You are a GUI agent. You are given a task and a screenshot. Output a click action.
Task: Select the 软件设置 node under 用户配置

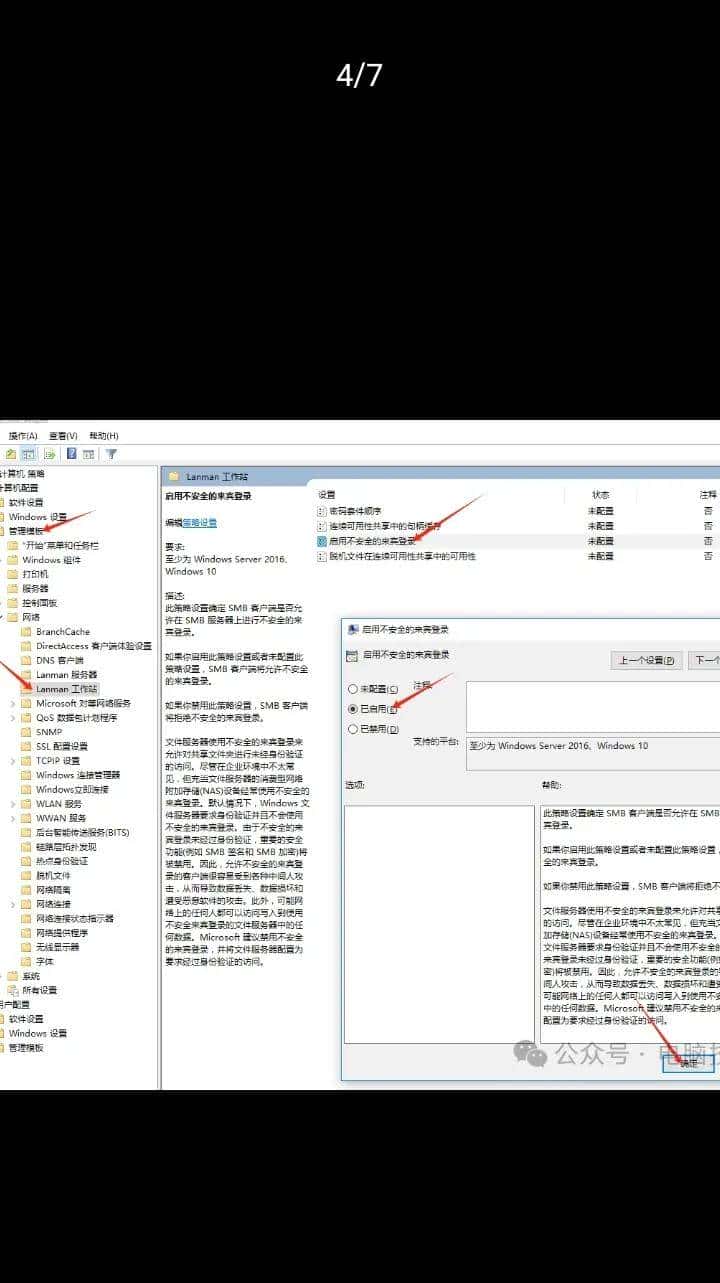26,1019
